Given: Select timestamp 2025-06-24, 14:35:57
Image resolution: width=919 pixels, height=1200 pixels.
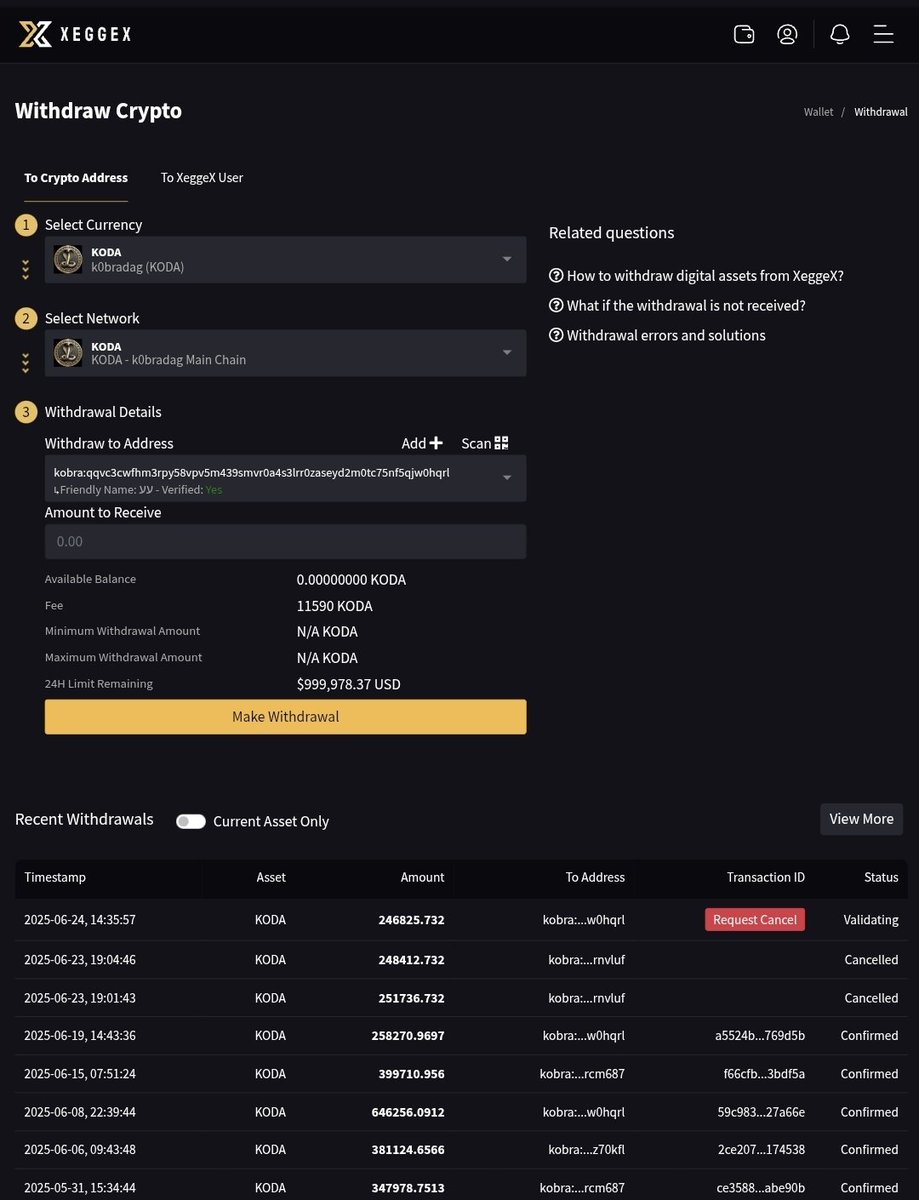Looking at the screenshot, I should click(80, 920).
